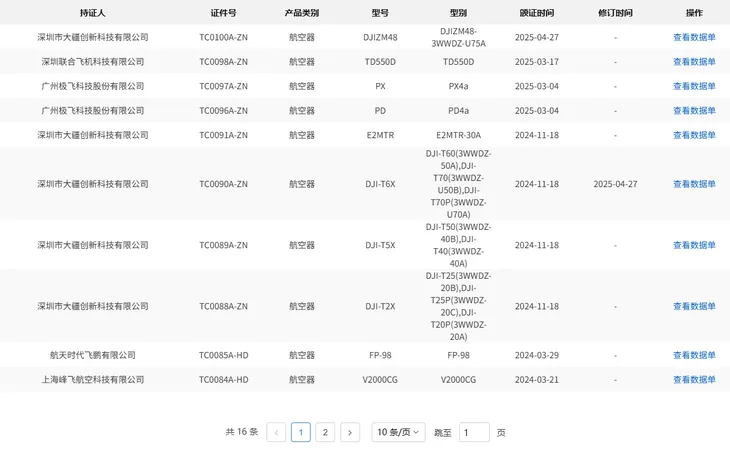Viewport: 730px width, 453px height.
Task: Open 查看数据单 for E2MTR row
Action: (694, 135)
